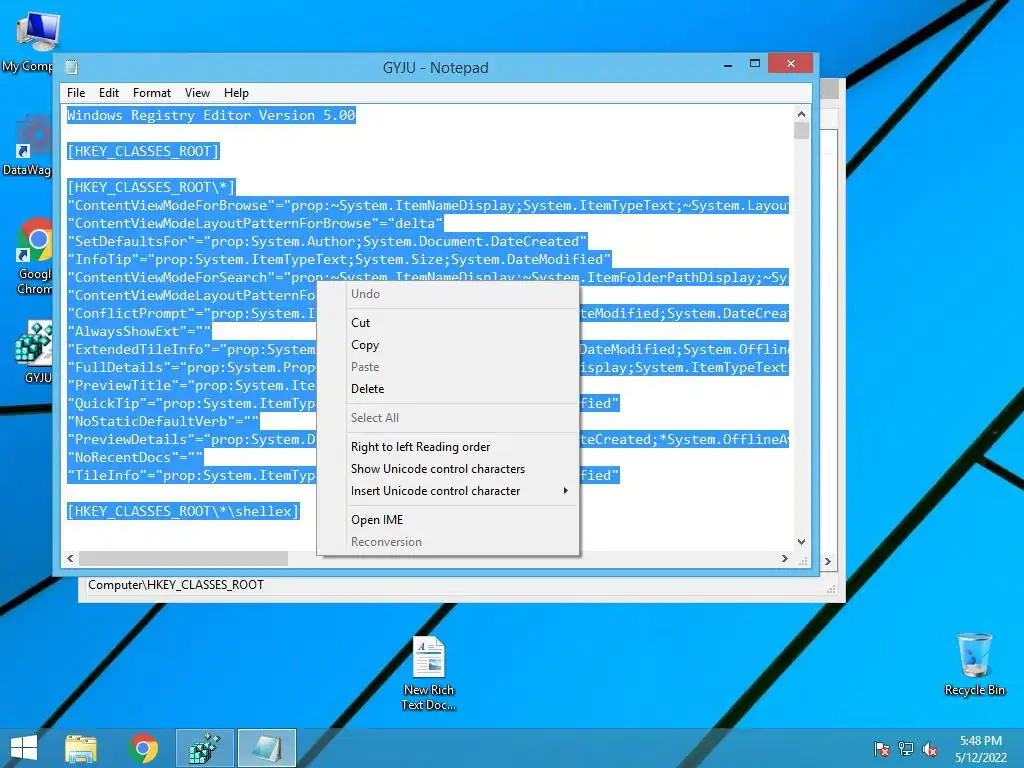Open New Rich Text Document on desktop
The width and height of the screenshot is (1024, 768).
pos(428,673)
